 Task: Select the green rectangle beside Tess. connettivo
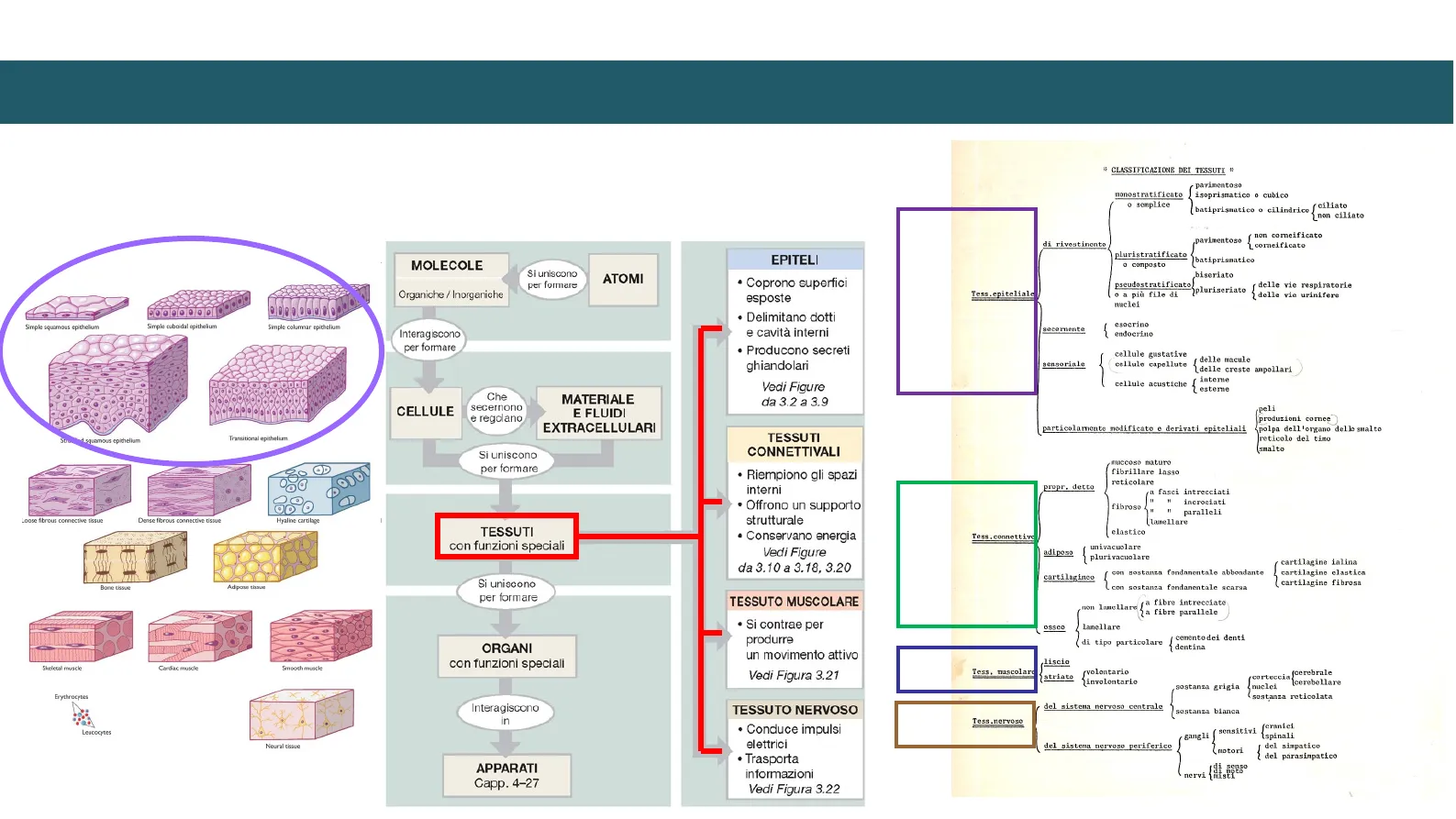tap(966, 555)
